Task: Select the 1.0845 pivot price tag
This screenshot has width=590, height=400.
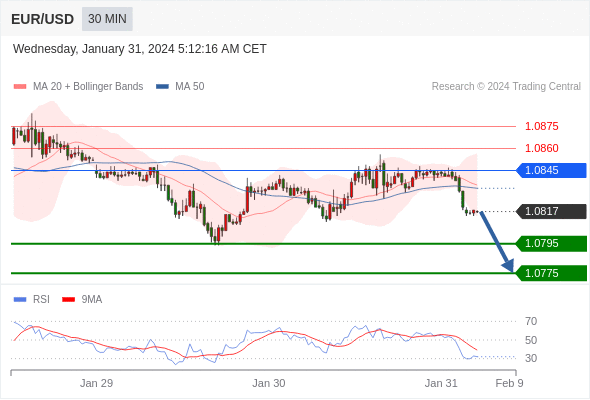Action: pyautogui.click(x=551, y=170)
